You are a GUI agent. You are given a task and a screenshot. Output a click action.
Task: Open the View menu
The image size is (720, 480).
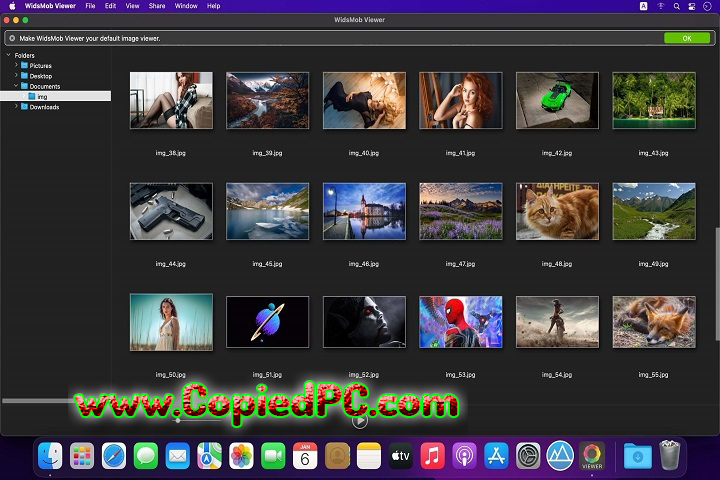(x=132, y=6)
